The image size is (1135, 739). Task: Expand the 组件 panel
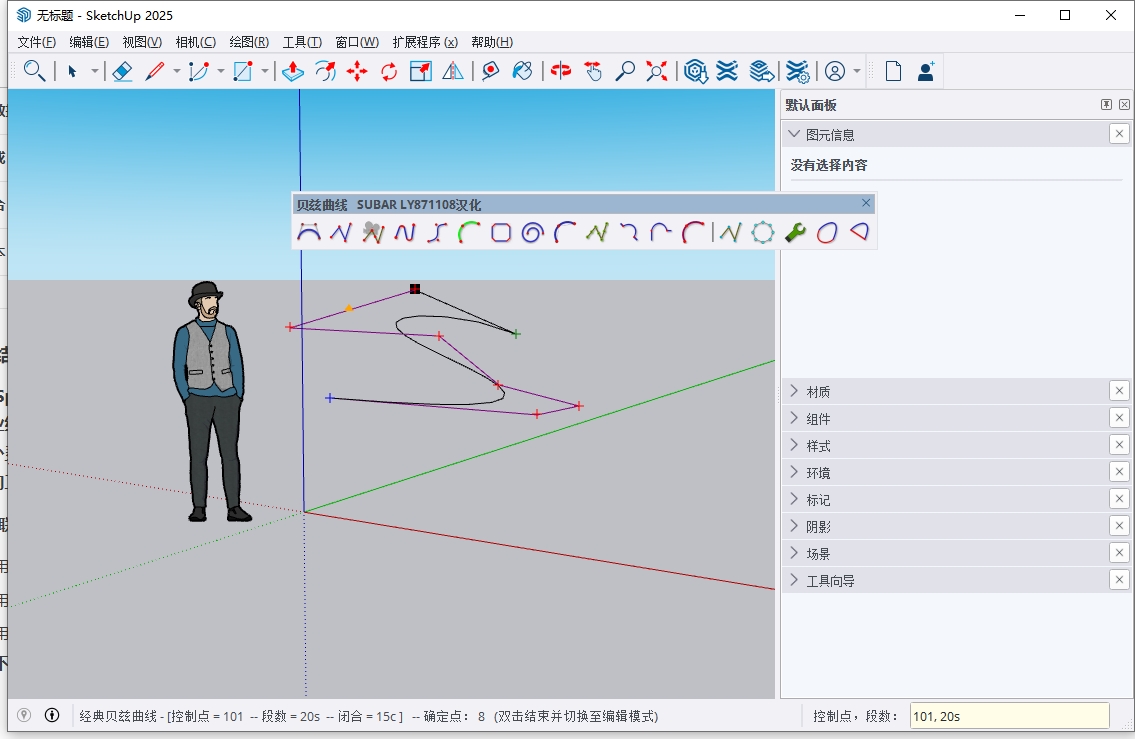click(x=794, y=418)
